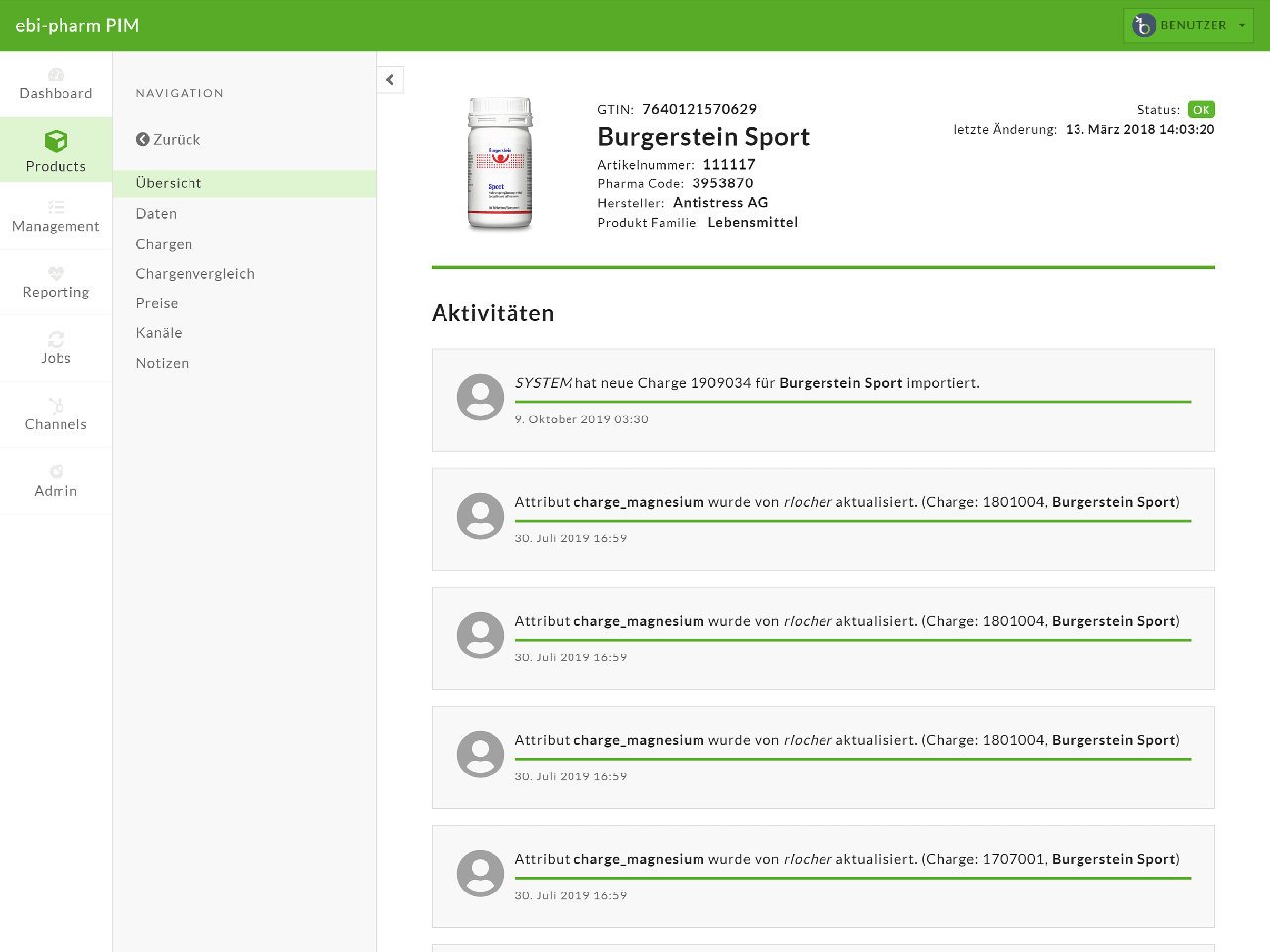Open the Admin gear icon

[x=56, y=472]
